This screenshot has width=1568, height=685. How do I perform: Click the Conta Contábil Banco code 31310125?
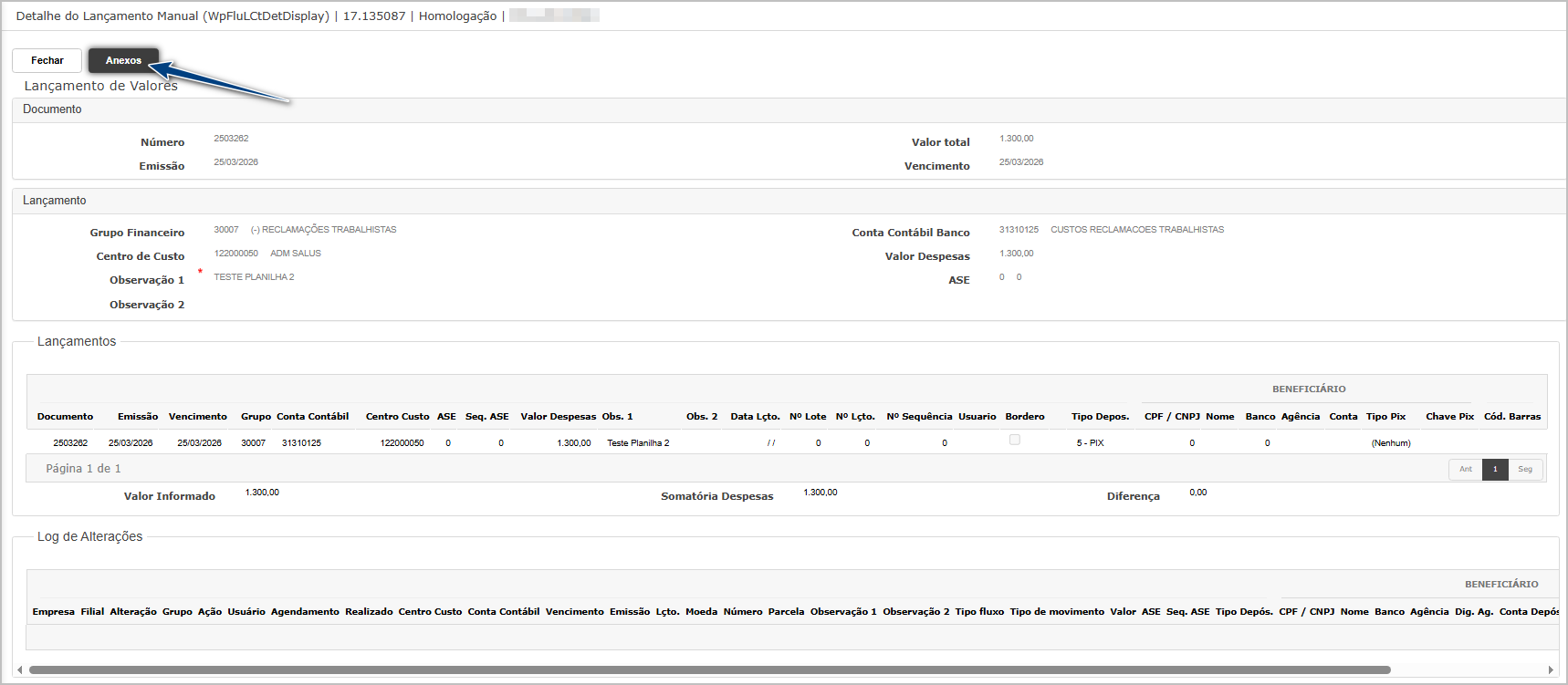(1019, 230)
